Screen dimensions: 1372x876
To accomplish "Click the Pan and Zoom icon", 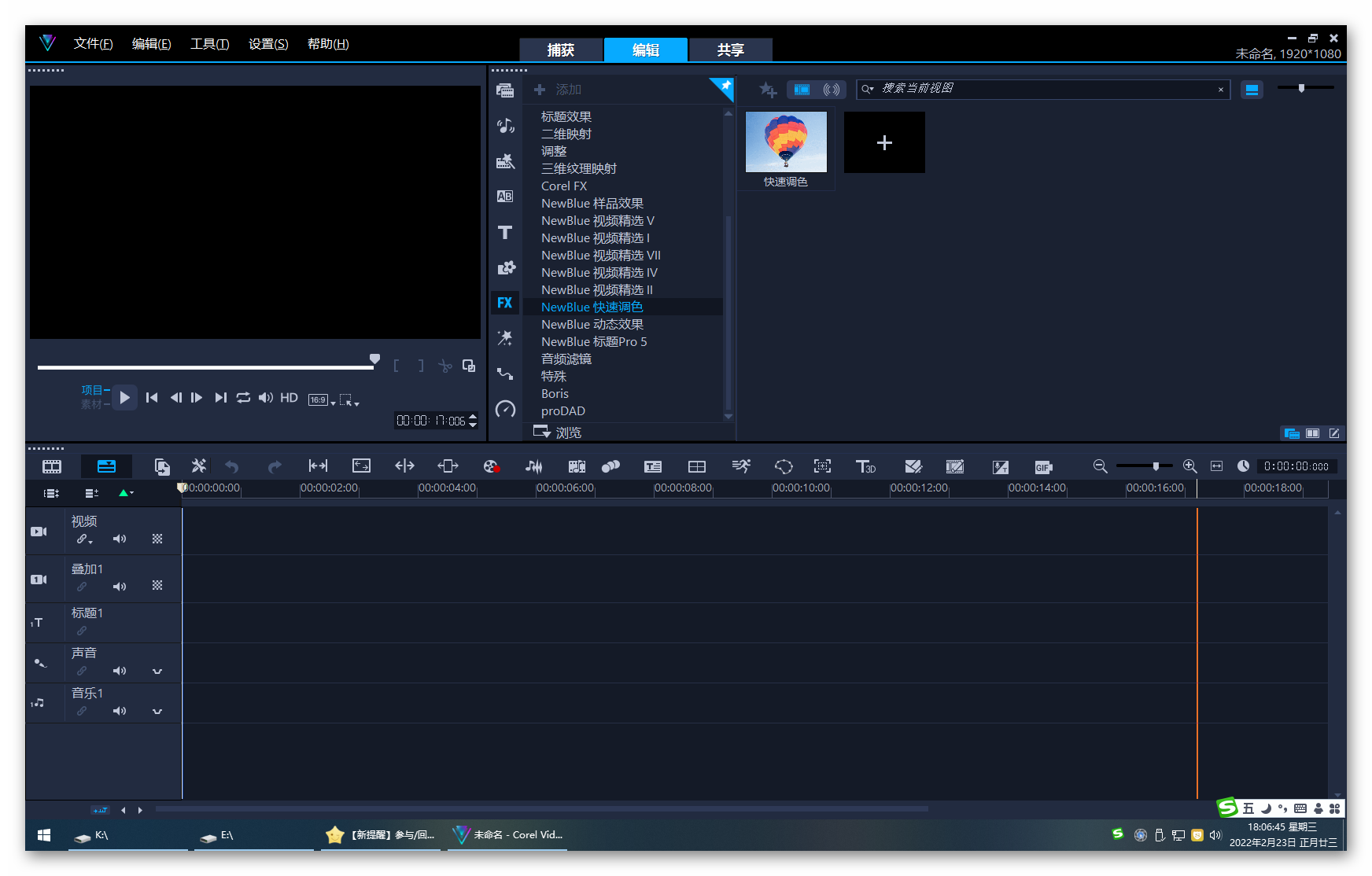I will click(x=822, y=466).
